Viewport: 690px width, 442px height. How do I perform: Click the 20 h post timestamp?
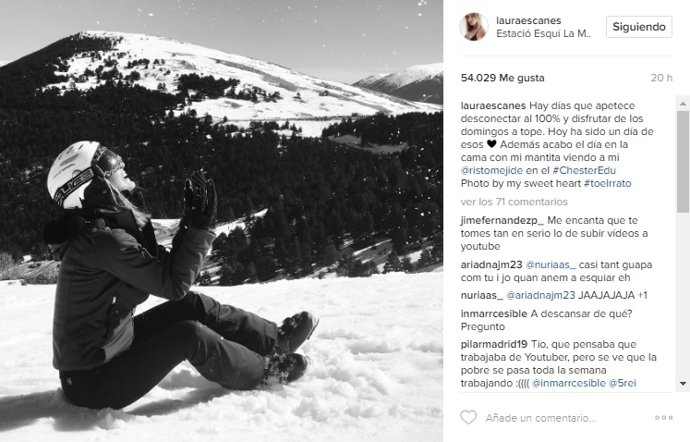coord(661,78)
